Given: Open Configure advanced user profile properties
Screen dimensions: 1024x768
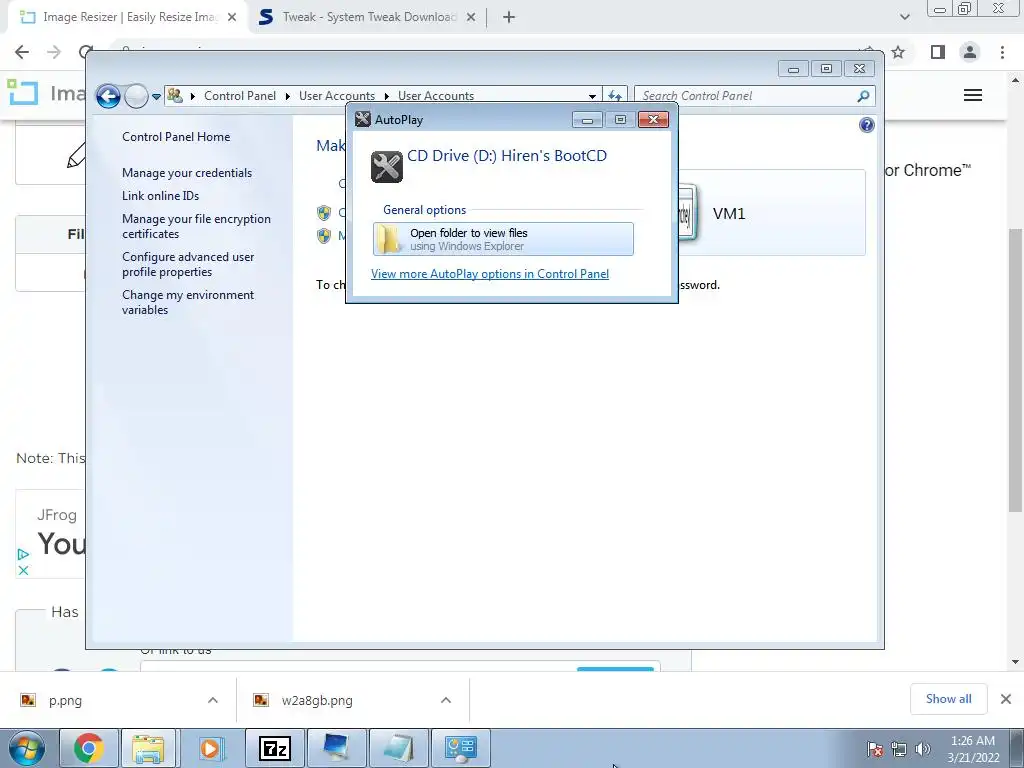Looking at the screenshot, I should (x=188, y=264).
